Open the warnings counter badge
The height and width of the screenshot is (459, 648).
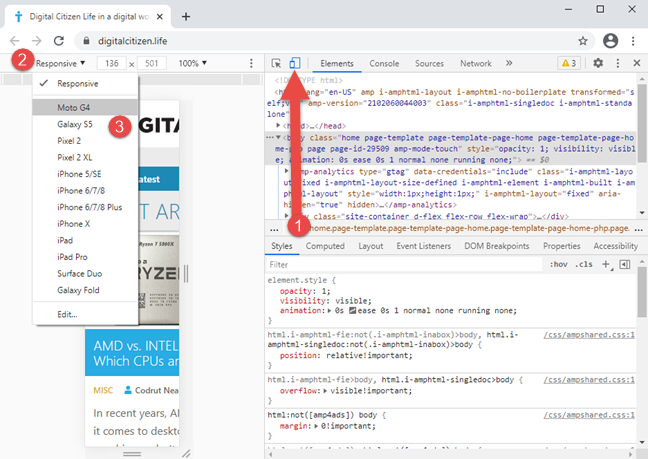[x=569, y=63]
